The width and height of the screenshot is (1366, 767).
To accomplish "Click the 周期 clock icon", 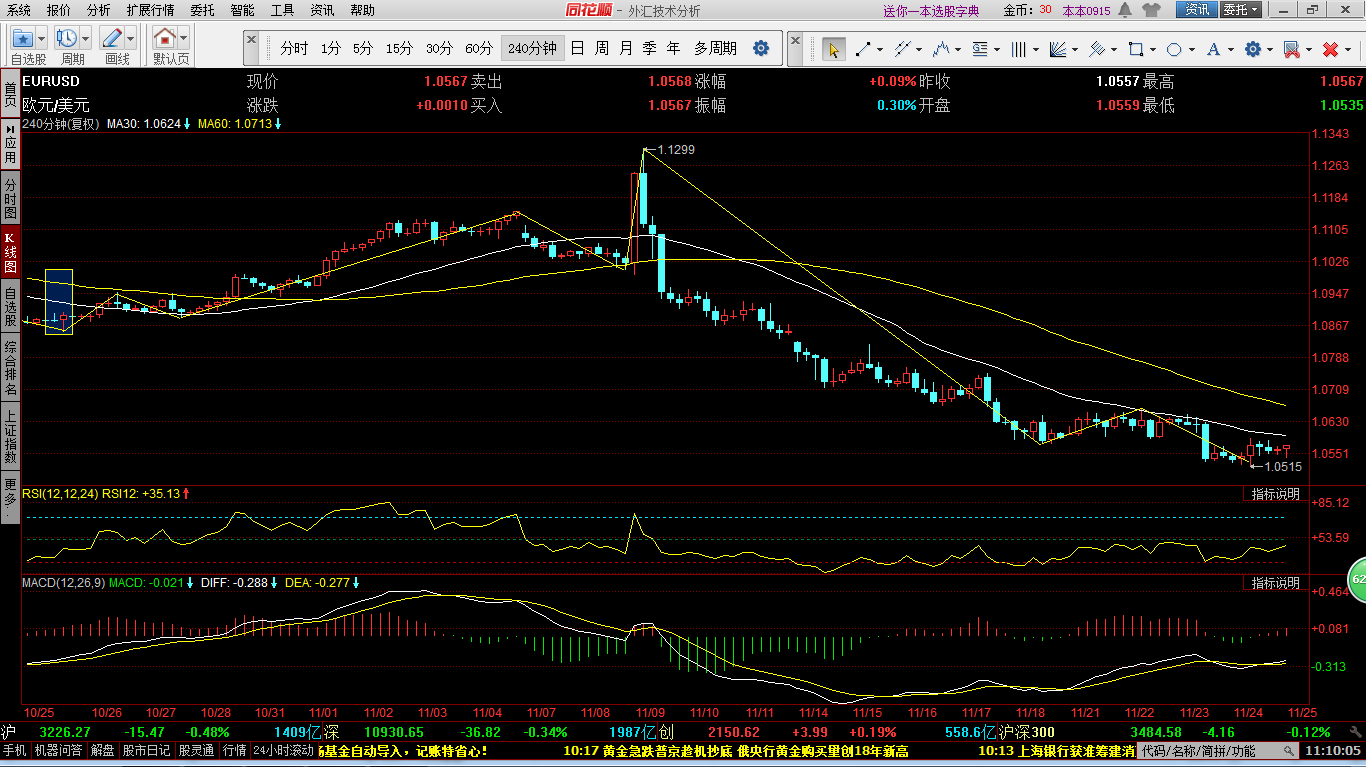I will pos(66,39).
